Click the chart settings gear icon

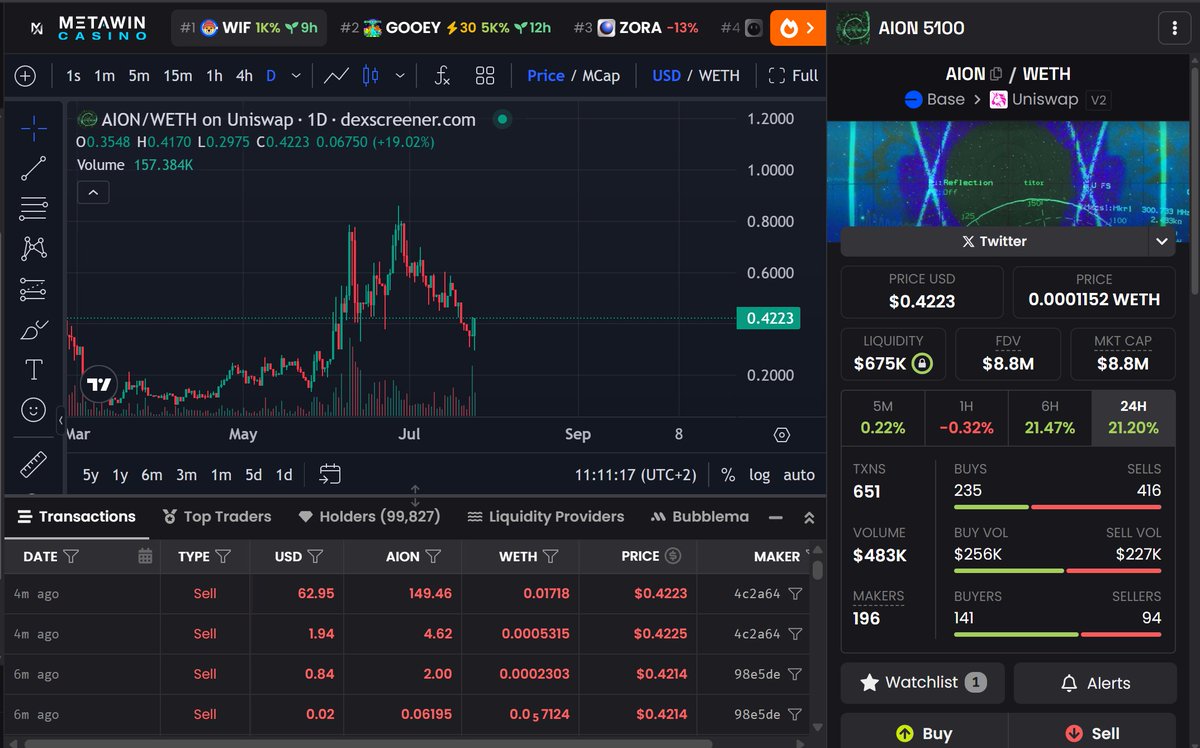pos(782,435)
